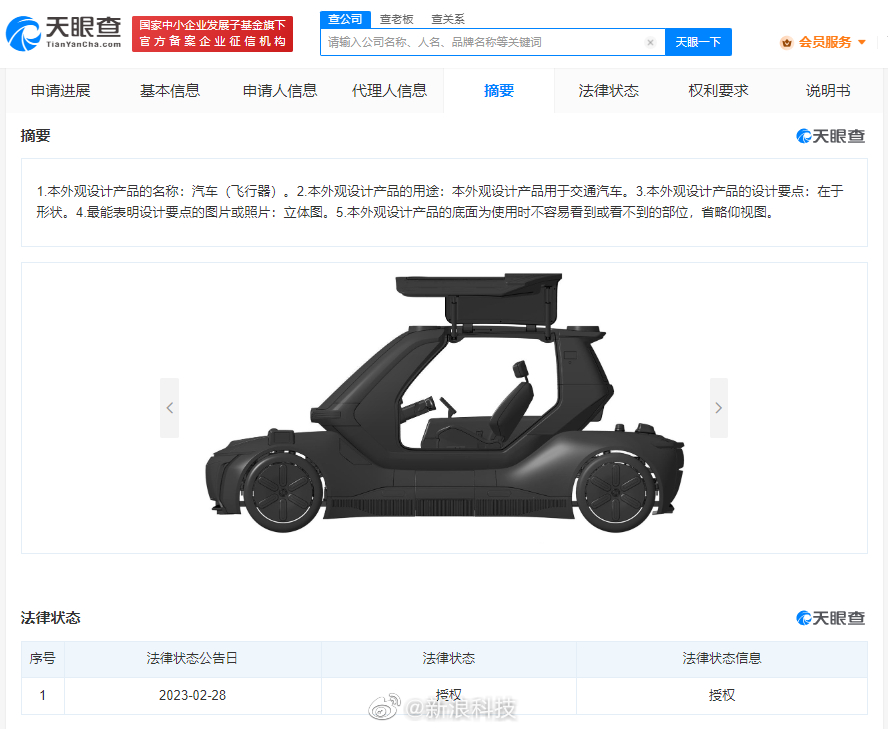Switch to the 摘要 tab

[499, 91]
